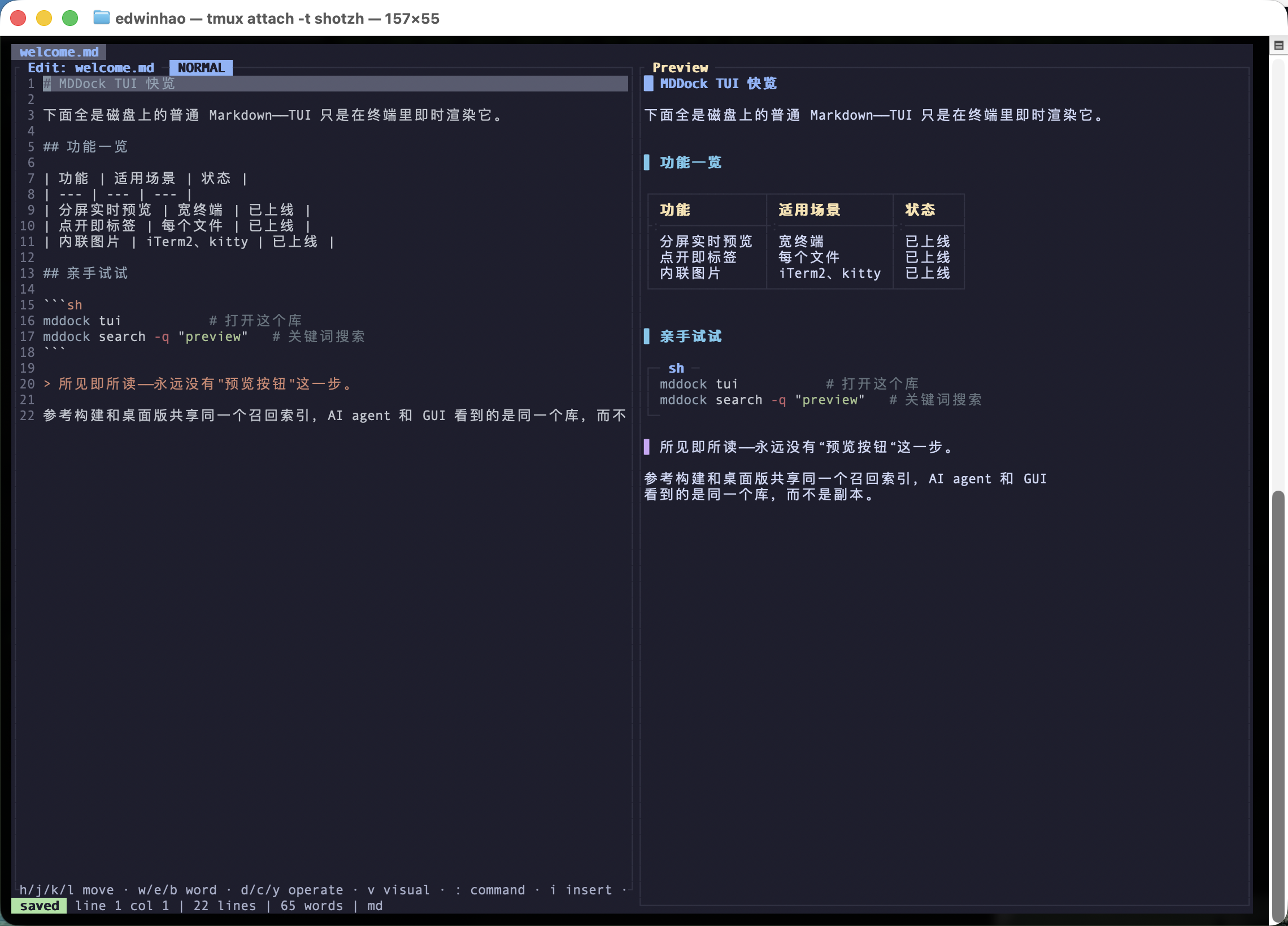Click editor line 15 '```sh' fence
This screenshot has width=1288, height=926.
63,305
